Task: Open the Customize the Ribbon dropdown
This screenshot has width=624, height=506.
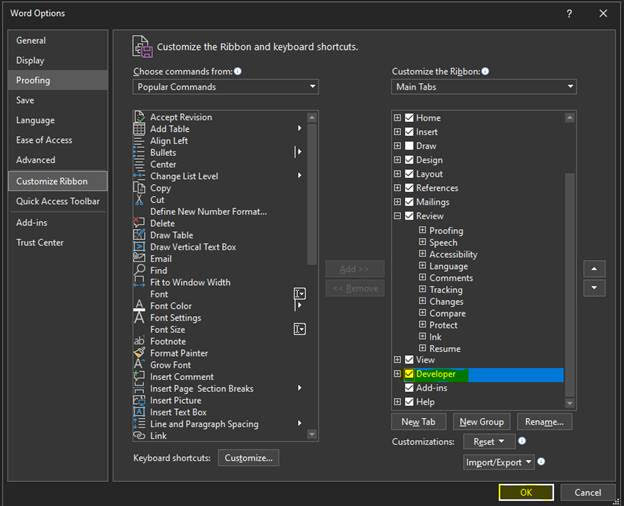Action: (484, 87)
